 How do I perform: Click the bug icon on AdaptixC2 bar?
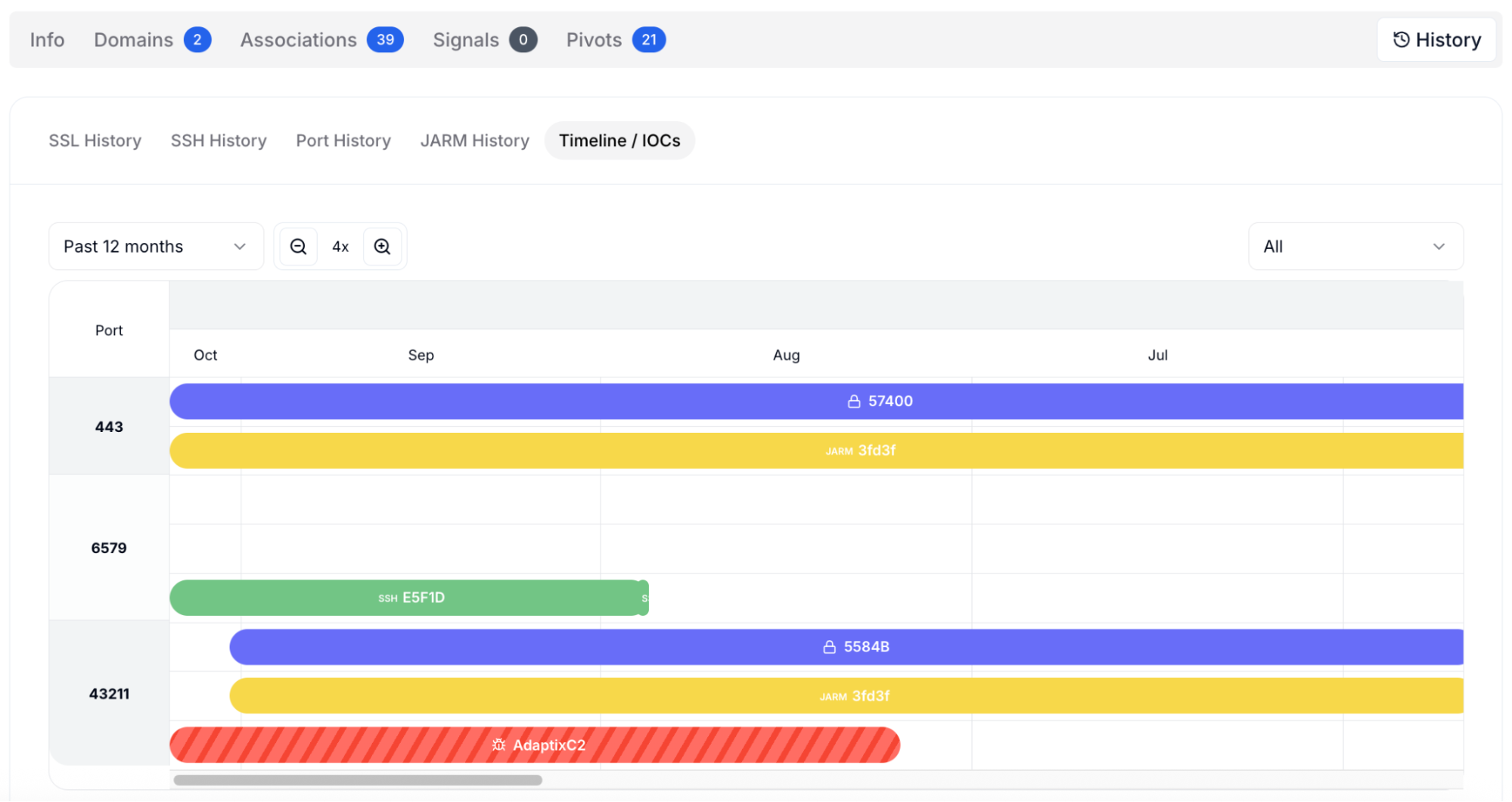click(x=498, y=745)
